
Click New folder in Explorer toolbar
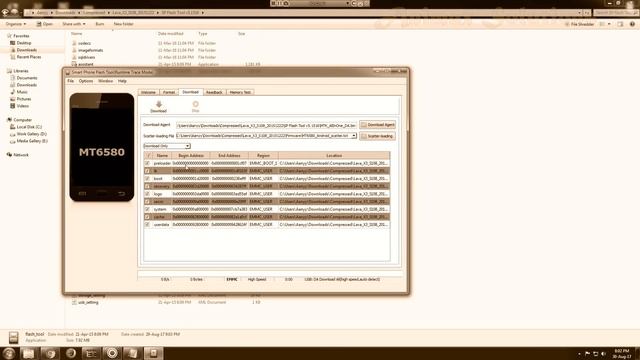coord(123,24)
